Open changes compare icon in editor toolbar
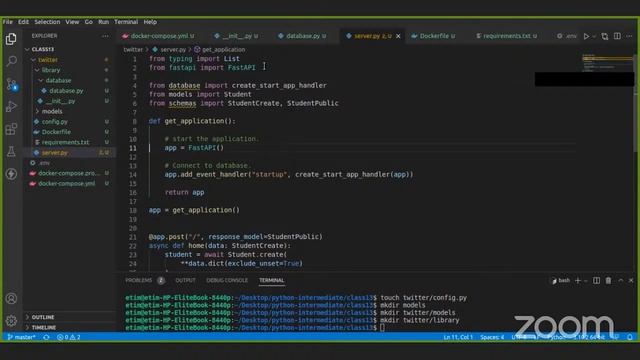 click(605, 36)
